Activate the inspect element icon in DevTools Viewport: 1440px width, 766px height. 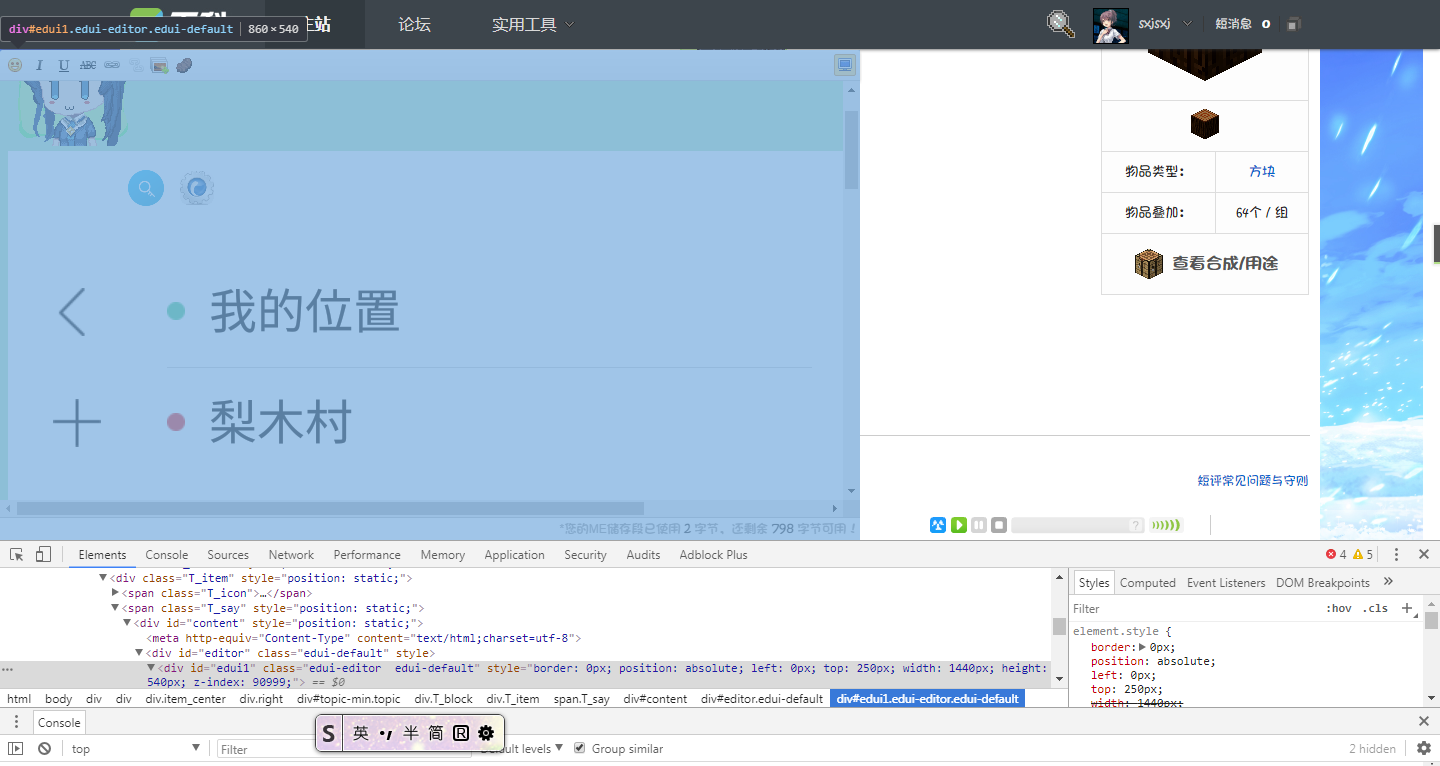coord(16,554)
